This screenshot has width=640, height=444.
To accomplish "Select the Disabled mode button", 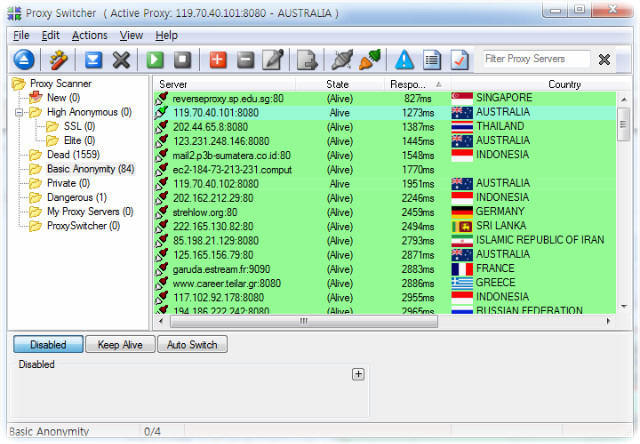I will (x=48, y=344).
